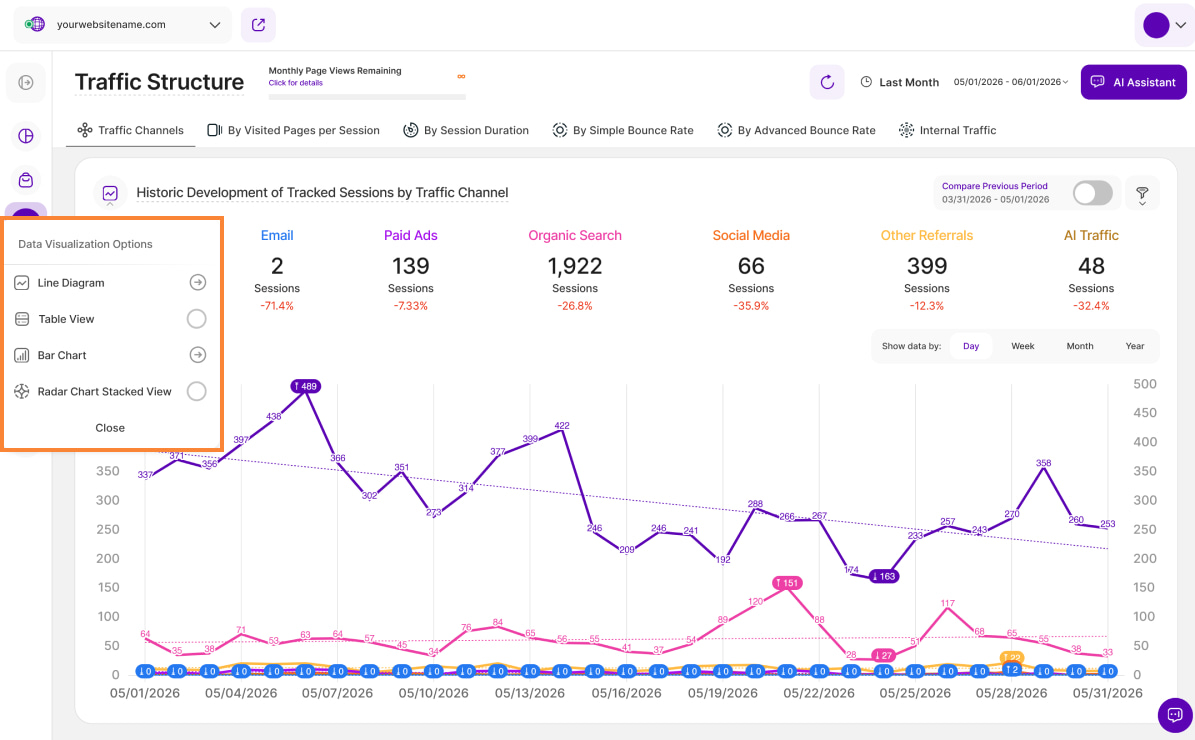Open the pie chart dashboard sidebar icon

tap(26, 136)
